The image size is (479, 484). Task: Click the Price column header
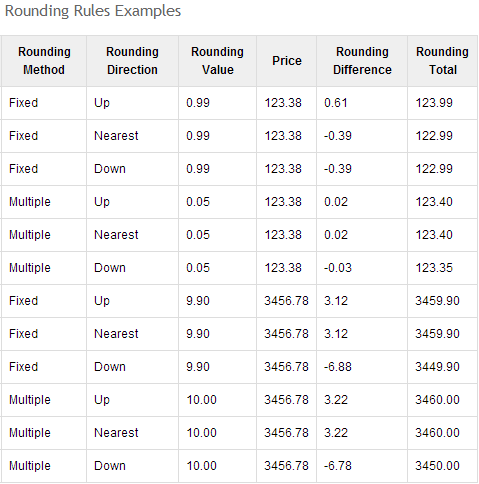click(x=287, y=61)
